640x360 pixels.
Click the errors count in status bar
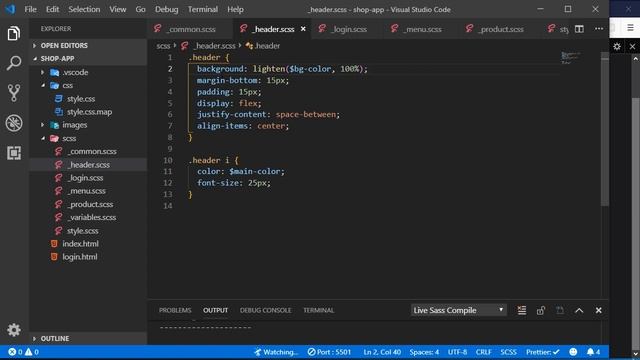16,352
